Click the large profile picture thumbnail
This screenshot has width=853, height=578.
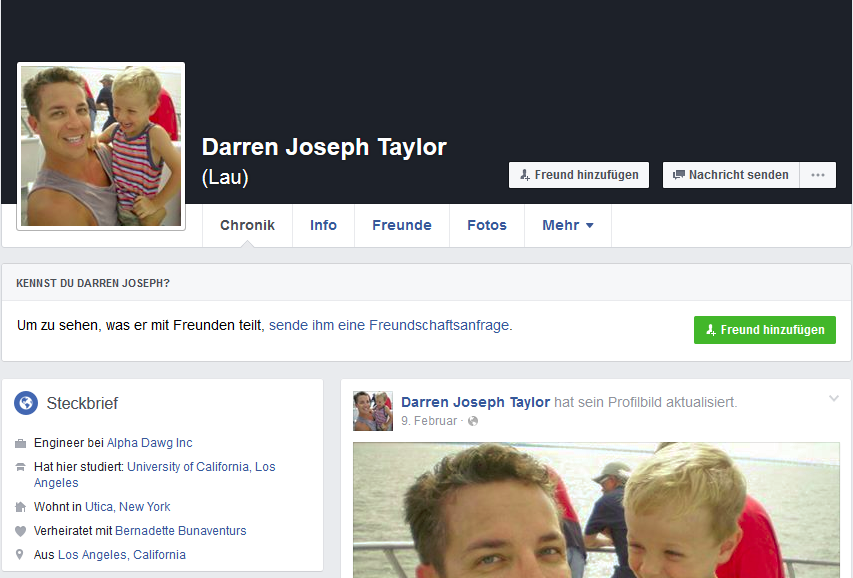point(101,146)
